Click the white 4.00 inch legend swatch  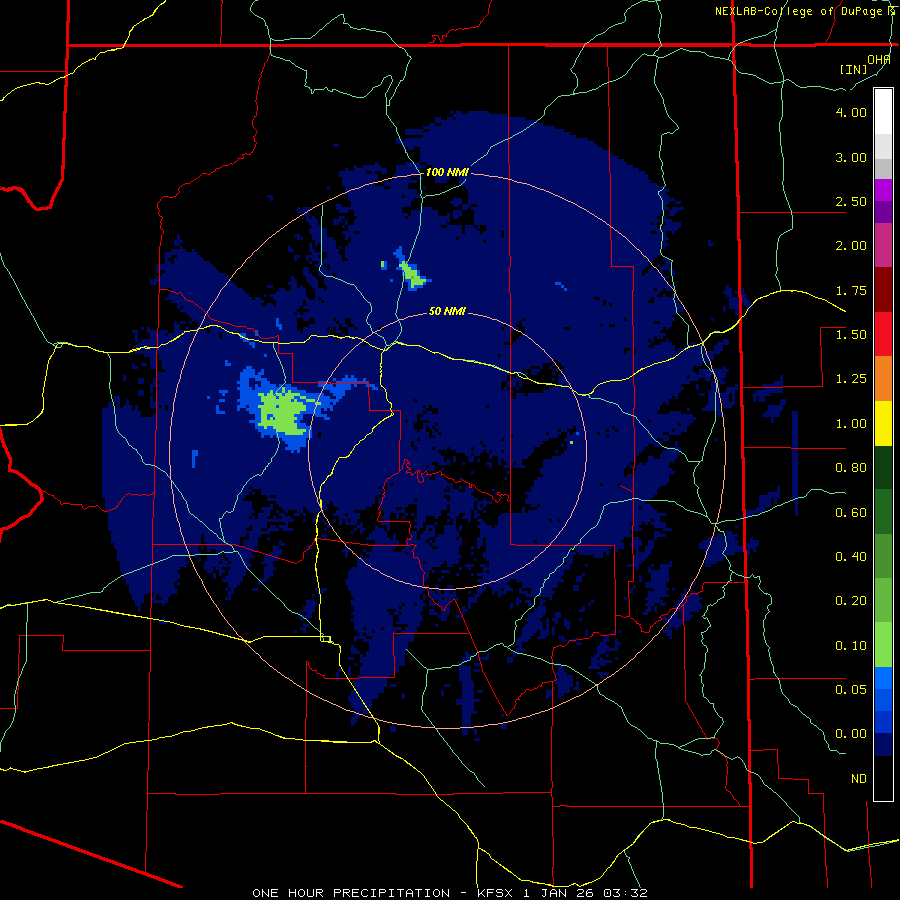[x=883, y=112]
